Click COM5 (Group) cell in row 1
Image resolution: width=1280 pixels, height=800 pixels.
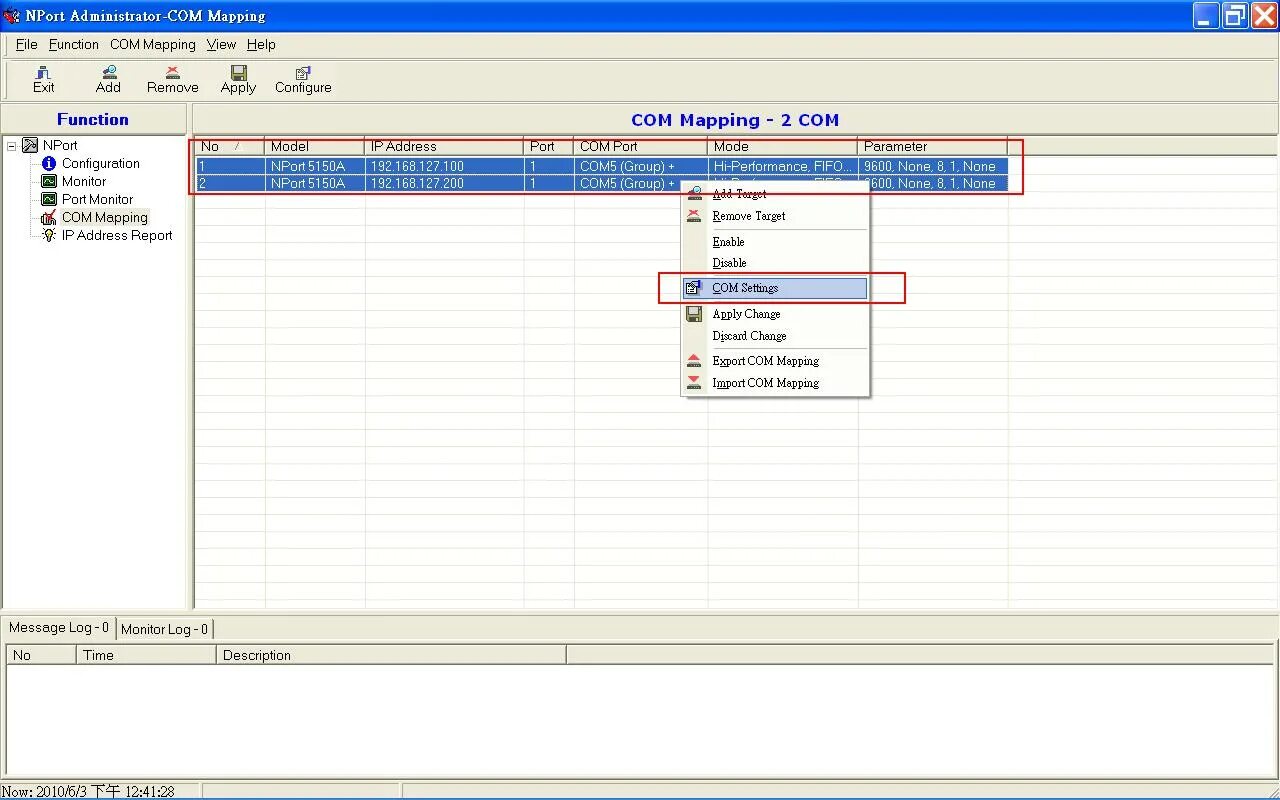tap(640, 166)
